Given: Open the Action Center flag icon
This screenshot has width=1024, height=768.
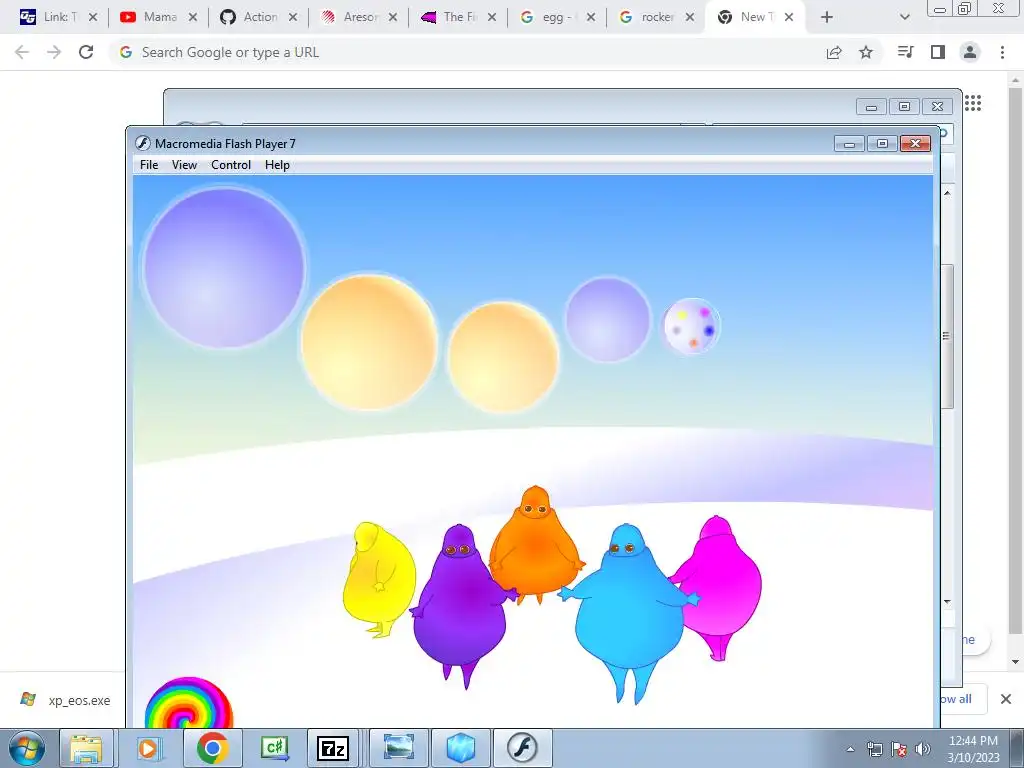Looking at the screenshot, I should coord(899,749).
